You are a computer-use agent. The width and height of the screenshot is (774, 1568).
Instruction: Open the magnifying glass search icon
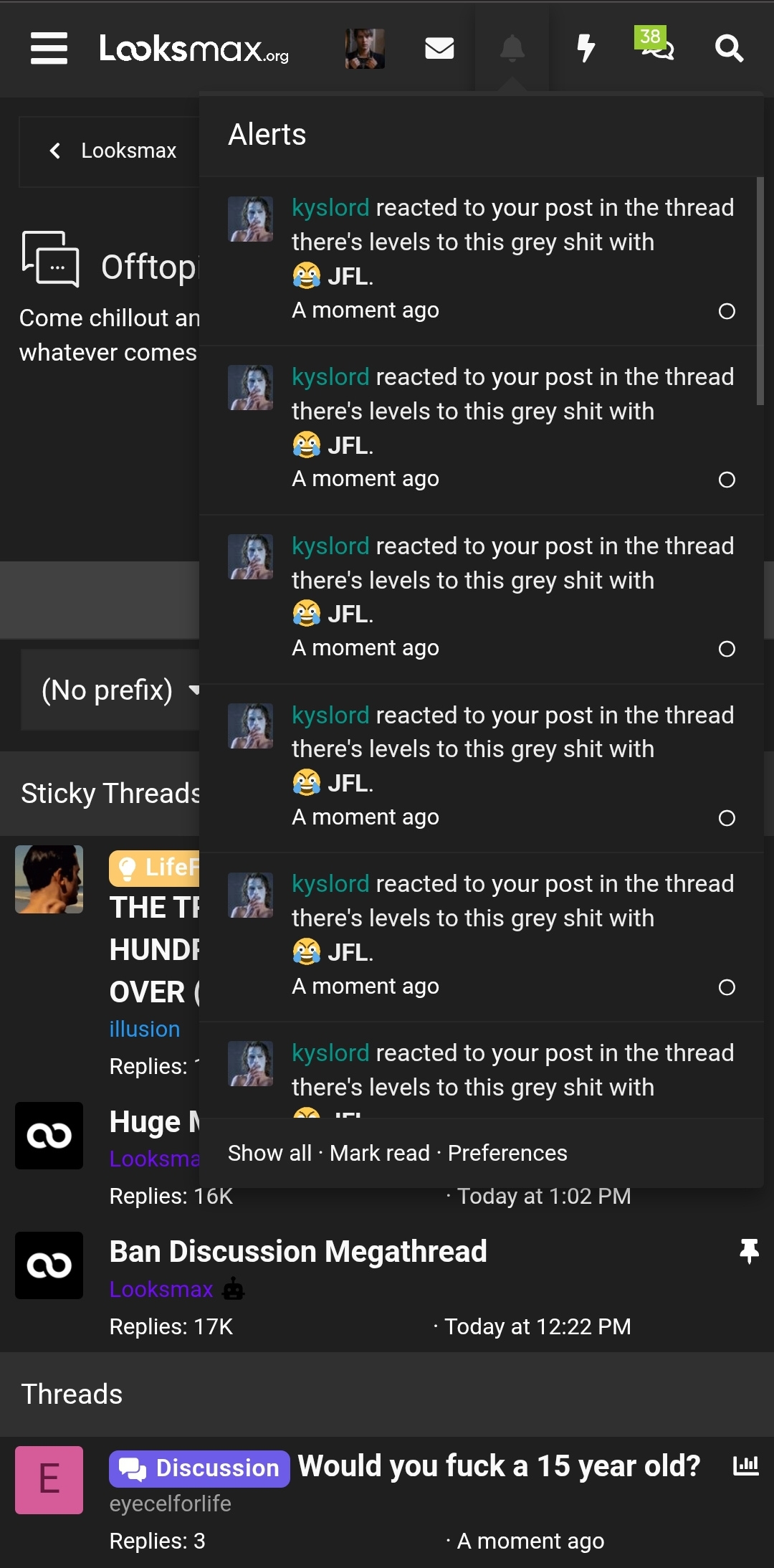(x=729, y=48)
